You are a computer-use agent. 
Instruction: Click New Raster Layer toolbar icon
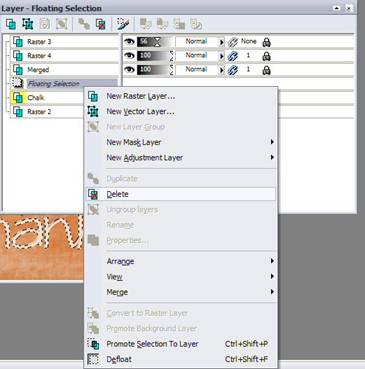point(11,24)
